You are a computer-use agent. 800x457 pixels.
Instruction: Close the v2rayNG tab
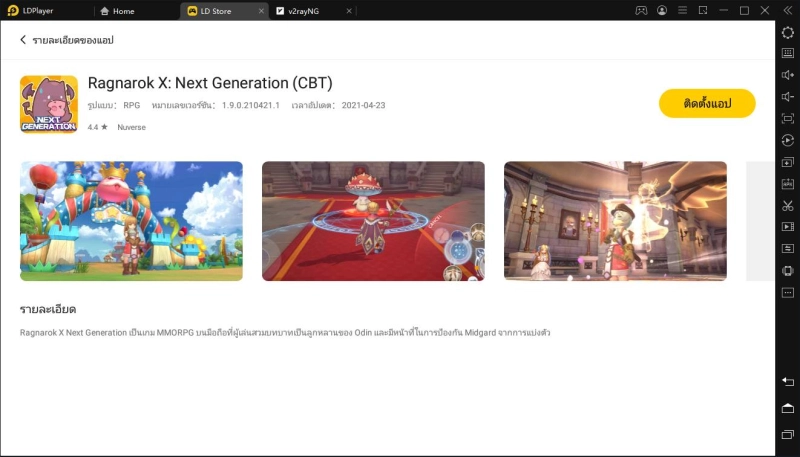pos(349,11)
